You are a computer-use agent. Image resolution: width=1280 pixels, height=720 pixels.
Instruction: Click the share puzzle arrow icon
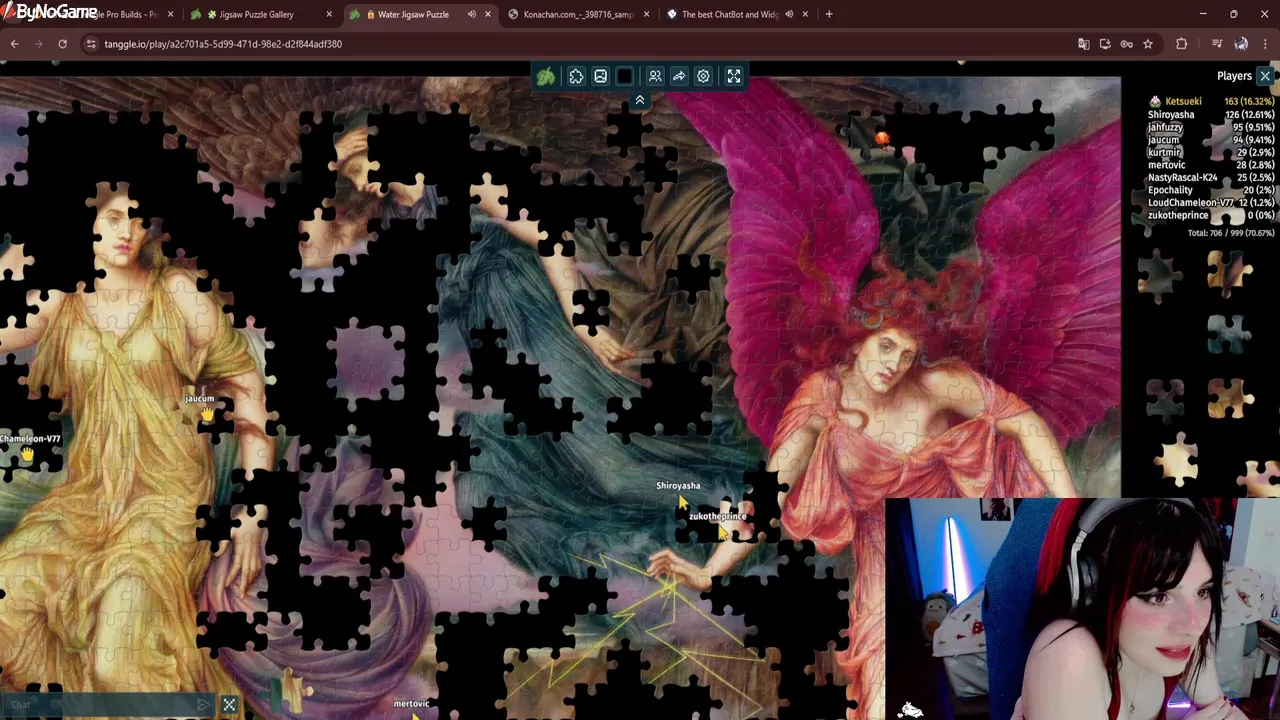679,76
